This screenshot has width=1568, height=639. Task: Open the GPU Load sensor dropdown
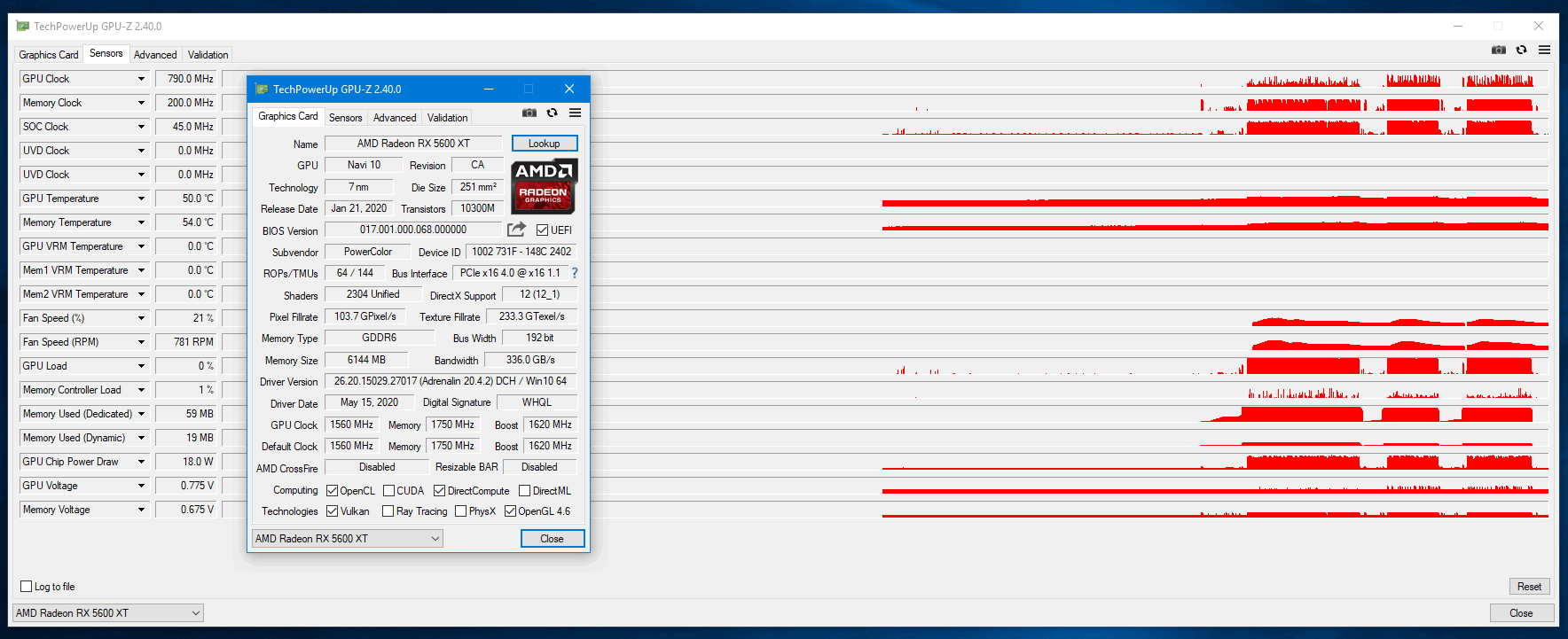[141, 366]
